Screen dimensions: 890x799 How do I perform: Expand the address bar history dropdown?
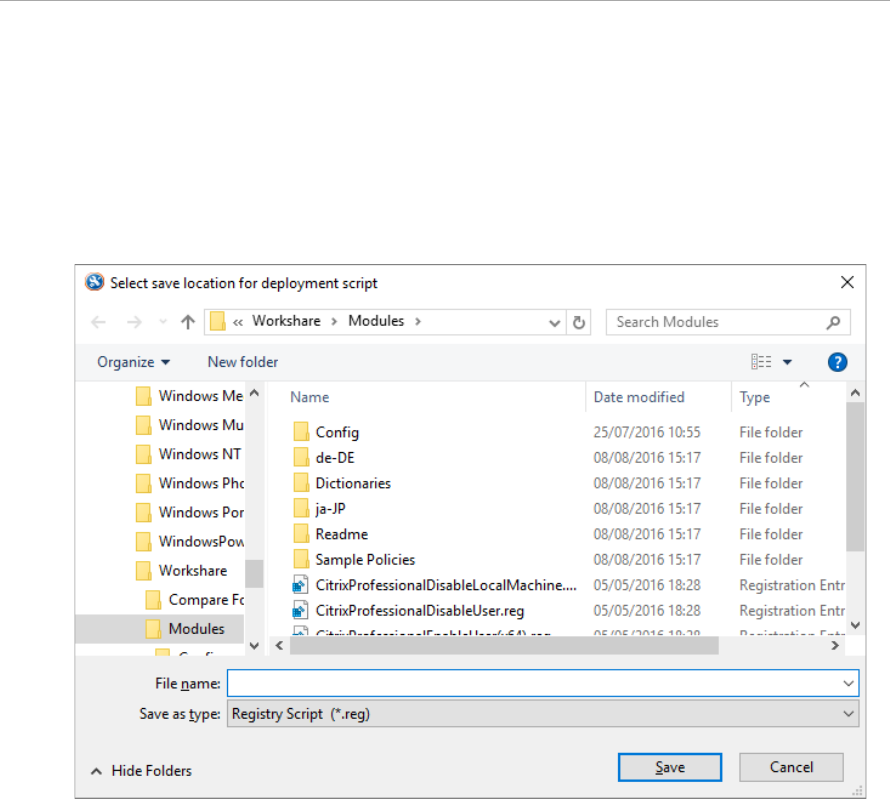click(555, 323)
